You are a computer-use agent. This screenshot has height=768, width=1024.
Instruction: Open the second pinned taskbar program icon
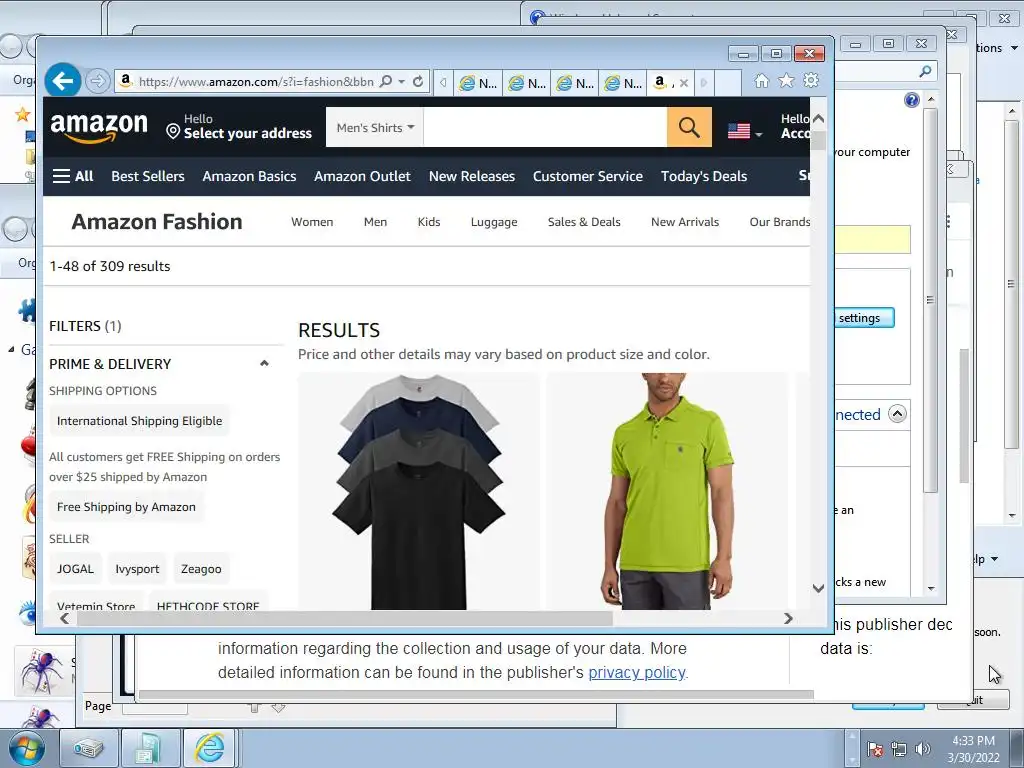click(149, 748)
